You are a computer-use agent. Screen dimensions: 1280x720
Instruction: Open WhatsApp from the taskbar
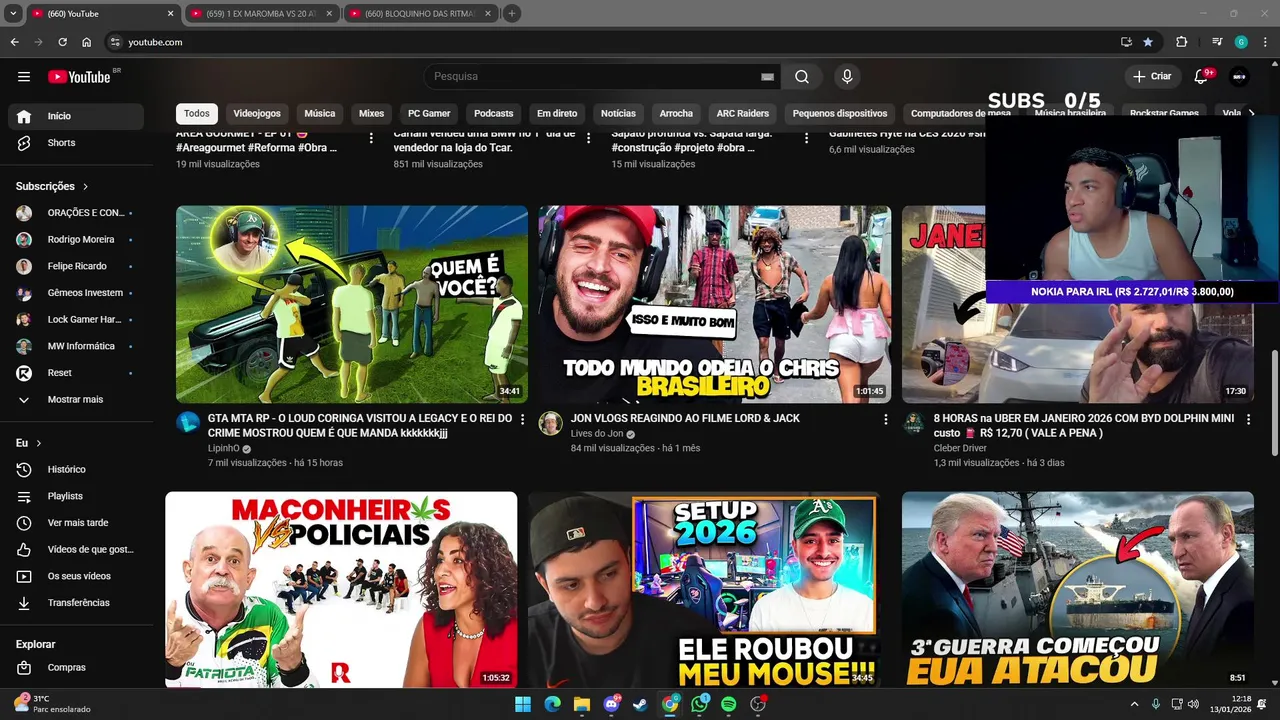[699, 704]
